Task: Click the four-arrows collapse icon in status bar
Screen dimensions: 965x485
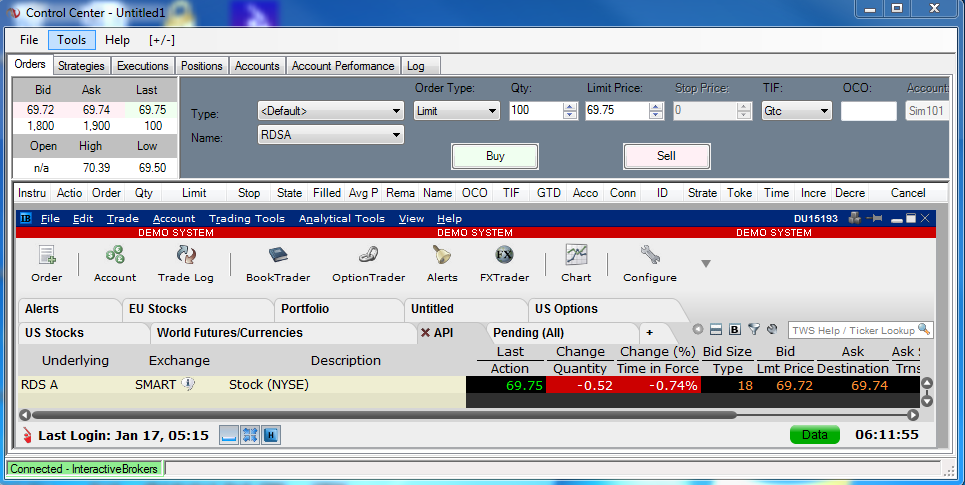Action: (x=250, y=436)
